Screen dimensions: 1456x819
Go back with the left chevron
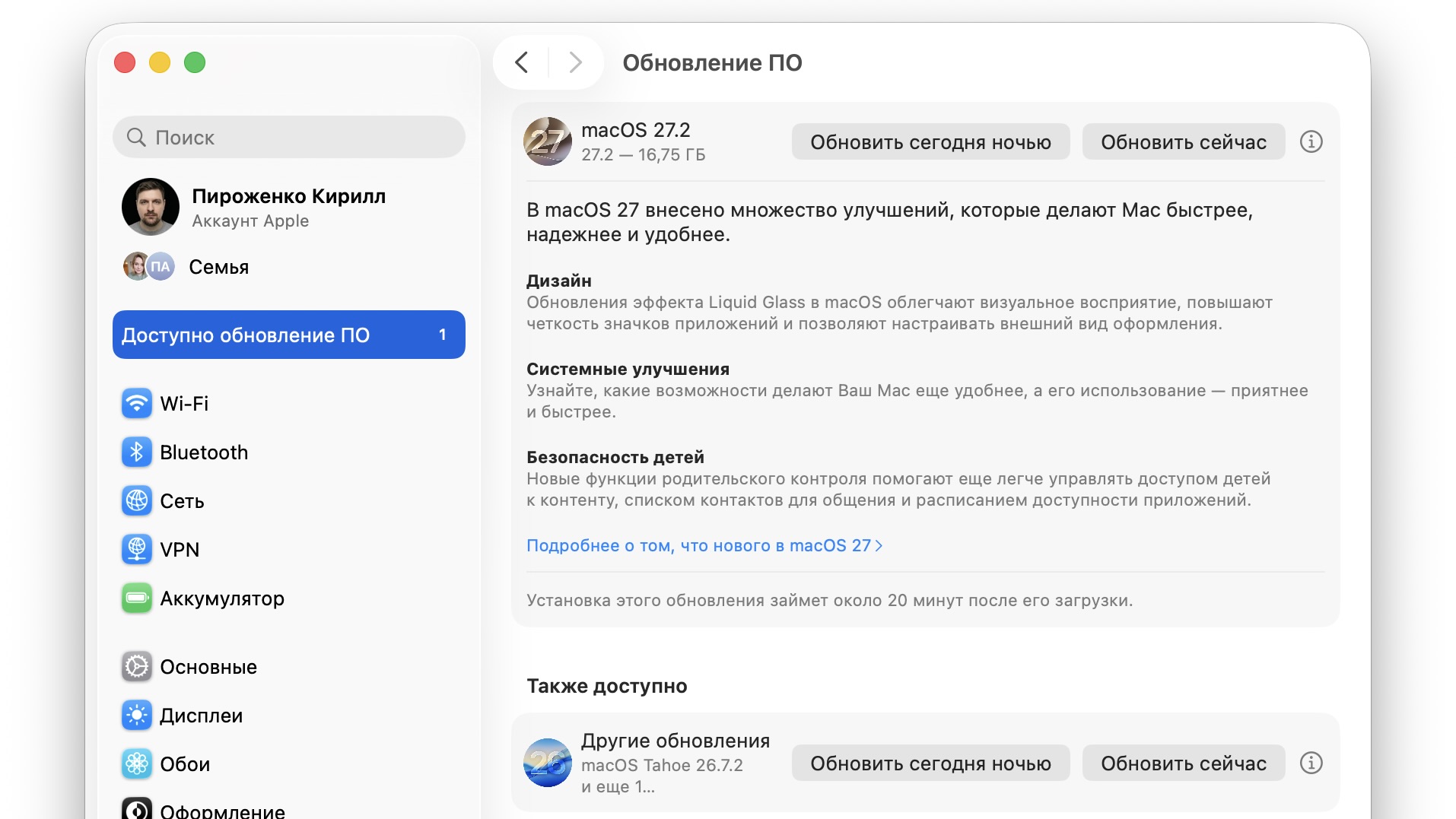521,62
